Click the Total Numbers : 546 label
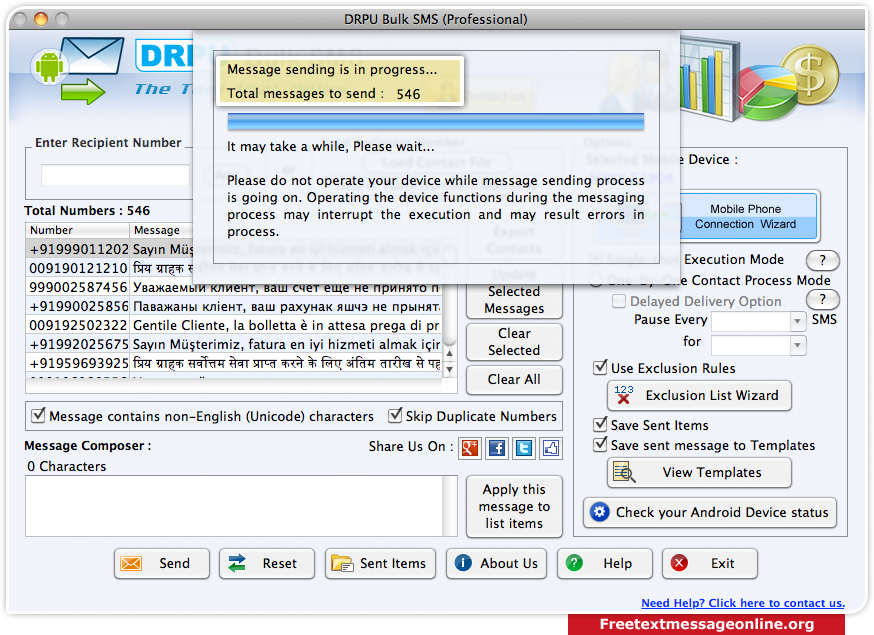The image size is (874, 635). coord(87,211)
